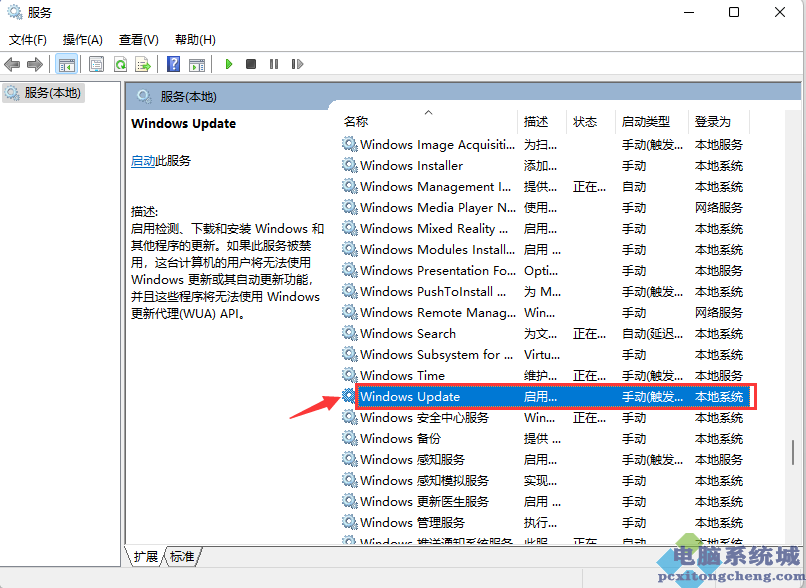Click the Back arrow toolbar icon

(12, 64)
